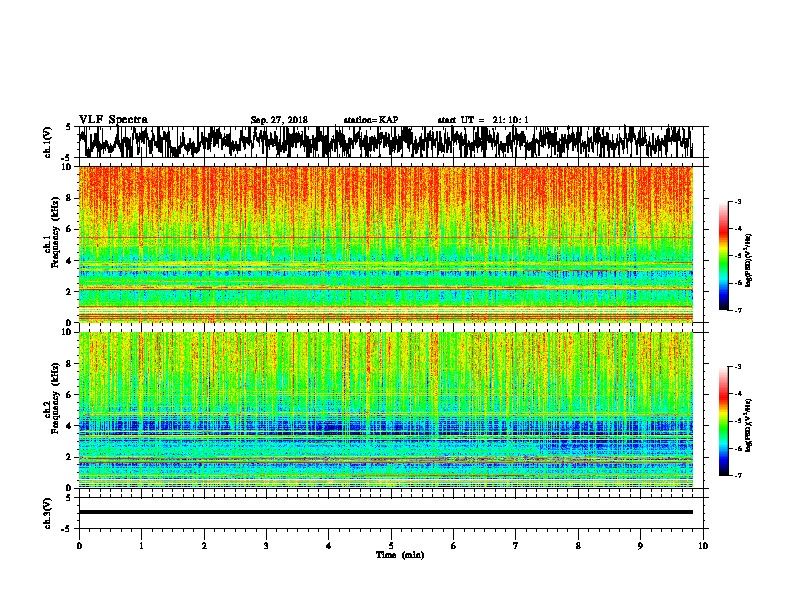
Task: Click the "8" tick on ch.1 frequency axis
Action: pos(69,198)
